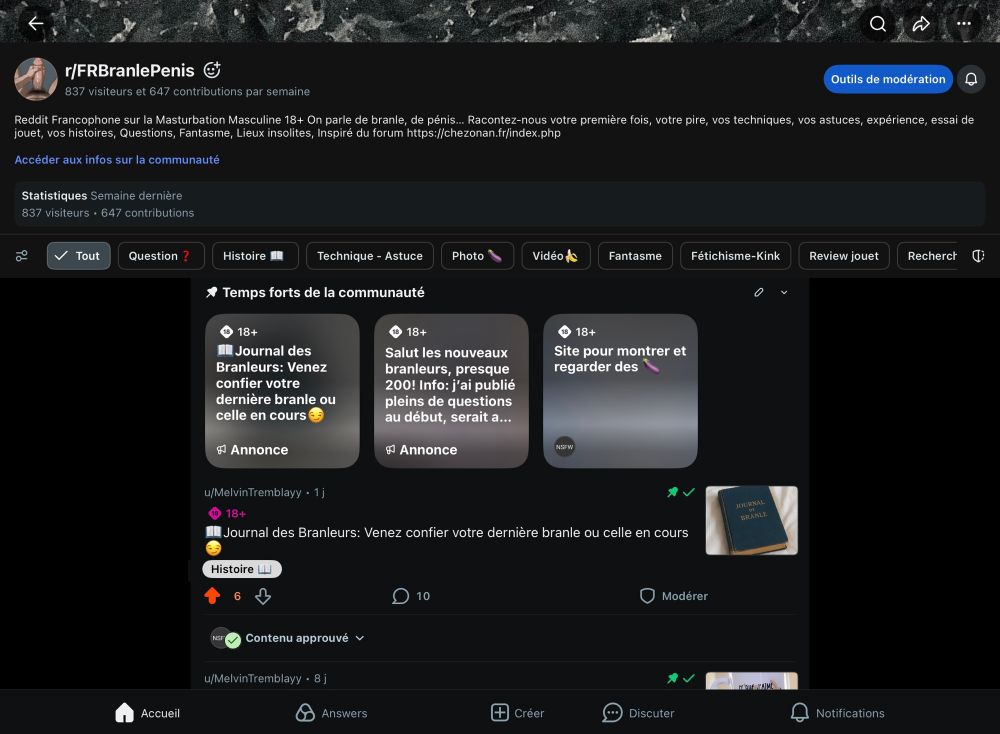The width and height of the screenshot is (1000, 734).
Task: Tap the share arrow icon
Action: click(x=921, y=24)
